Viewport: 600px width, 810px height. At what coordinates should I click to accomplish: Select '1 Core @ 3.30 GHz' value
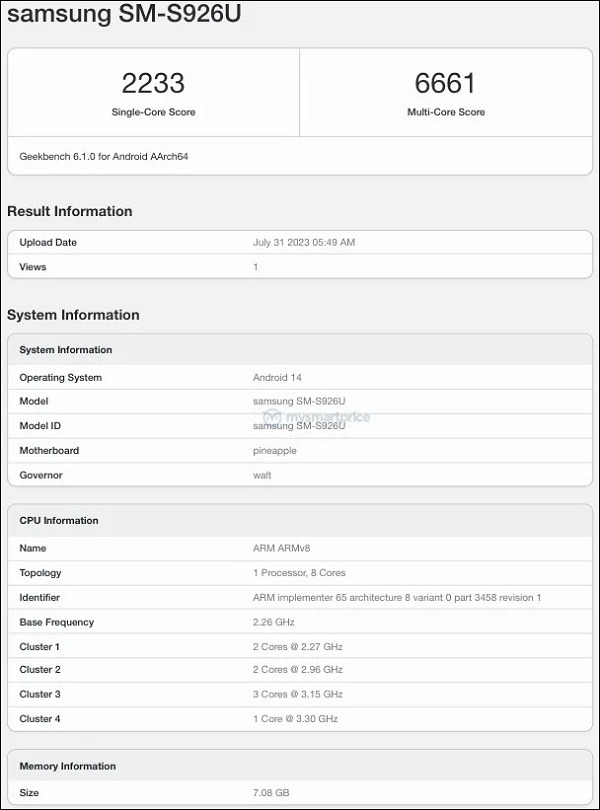click(295, 719)
